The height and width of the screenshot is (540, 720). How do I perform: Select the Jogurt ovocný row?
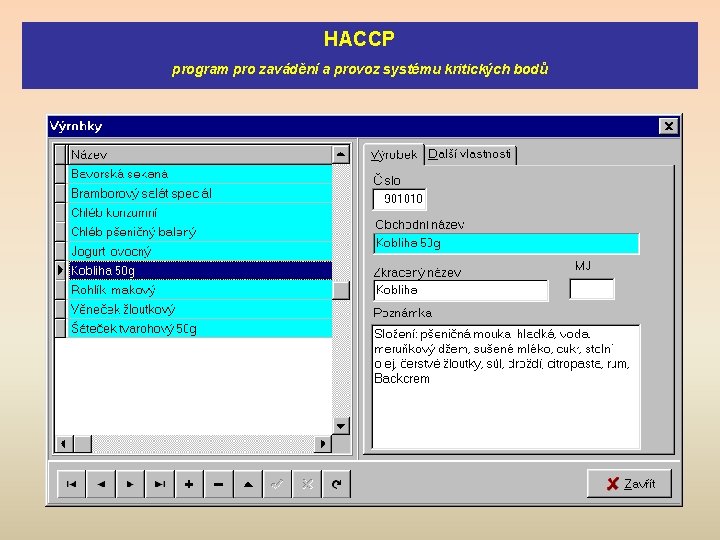click(x=200, y=251)
